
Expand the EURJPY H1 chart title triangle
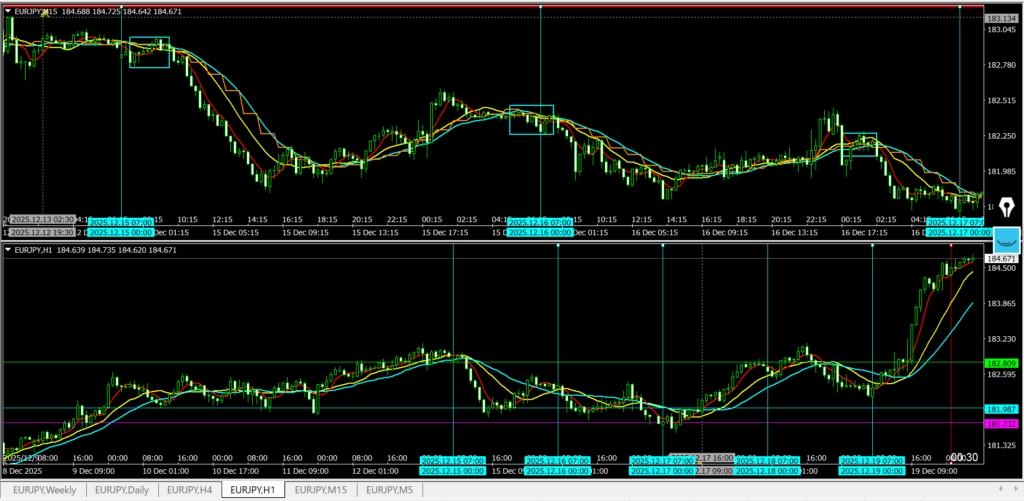pyautogui.click(x=9, y=249)
